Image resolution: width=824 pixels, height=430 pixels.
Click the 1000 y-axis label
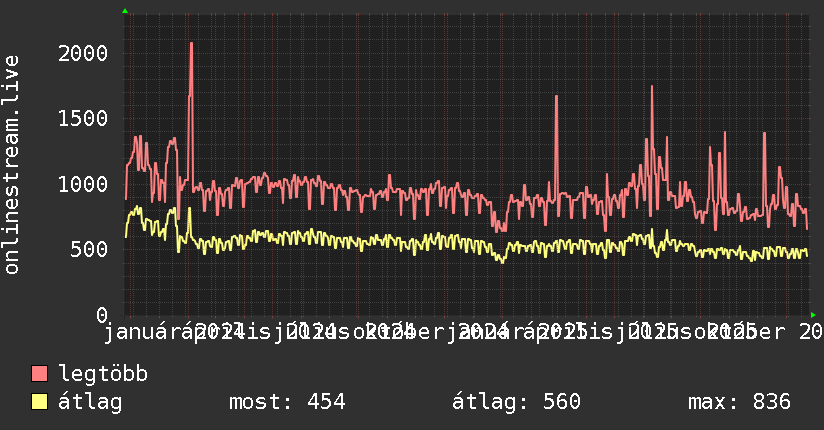pos(83,185)
